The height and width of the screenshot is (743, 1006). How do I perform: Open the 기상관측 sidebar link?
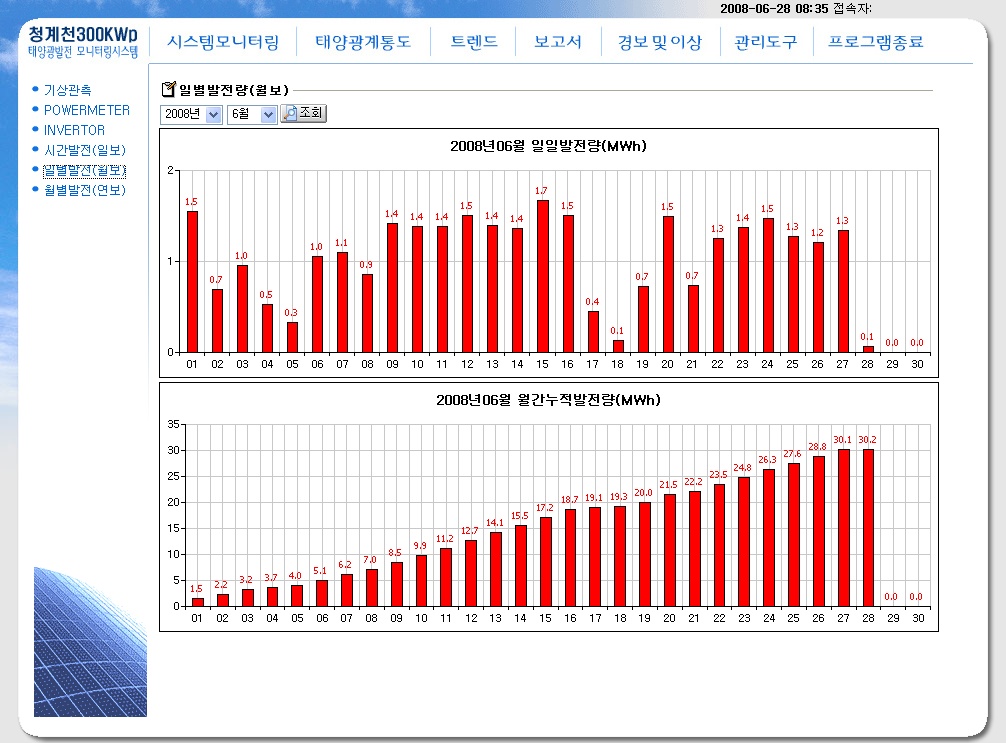click(67, 90)
